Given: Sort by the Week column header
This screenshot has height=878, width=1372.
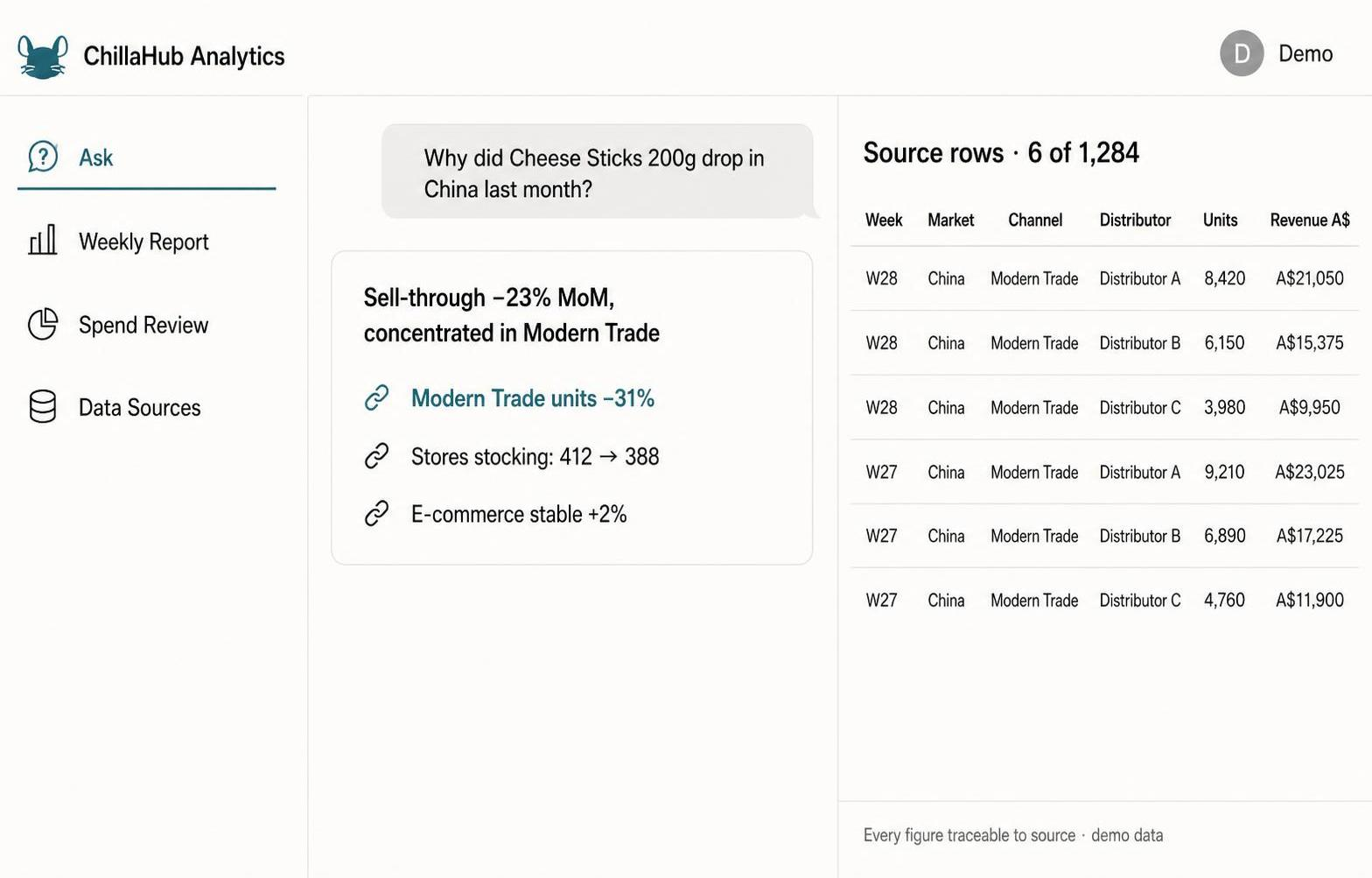Looking at the screenshot, I should point(884,221).
